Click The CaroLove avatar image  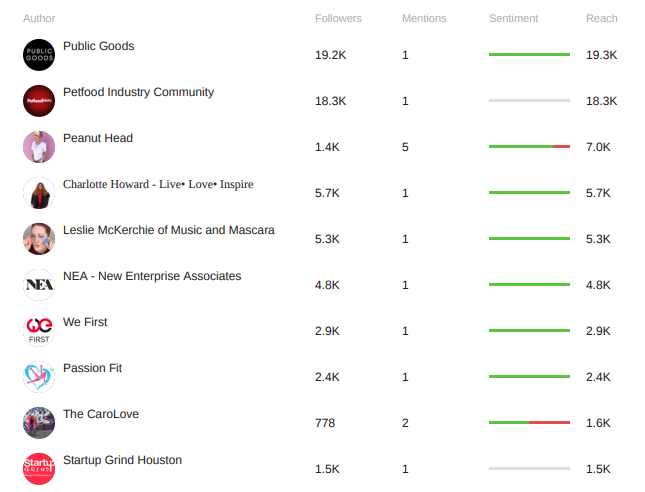[x=39, y=423]
